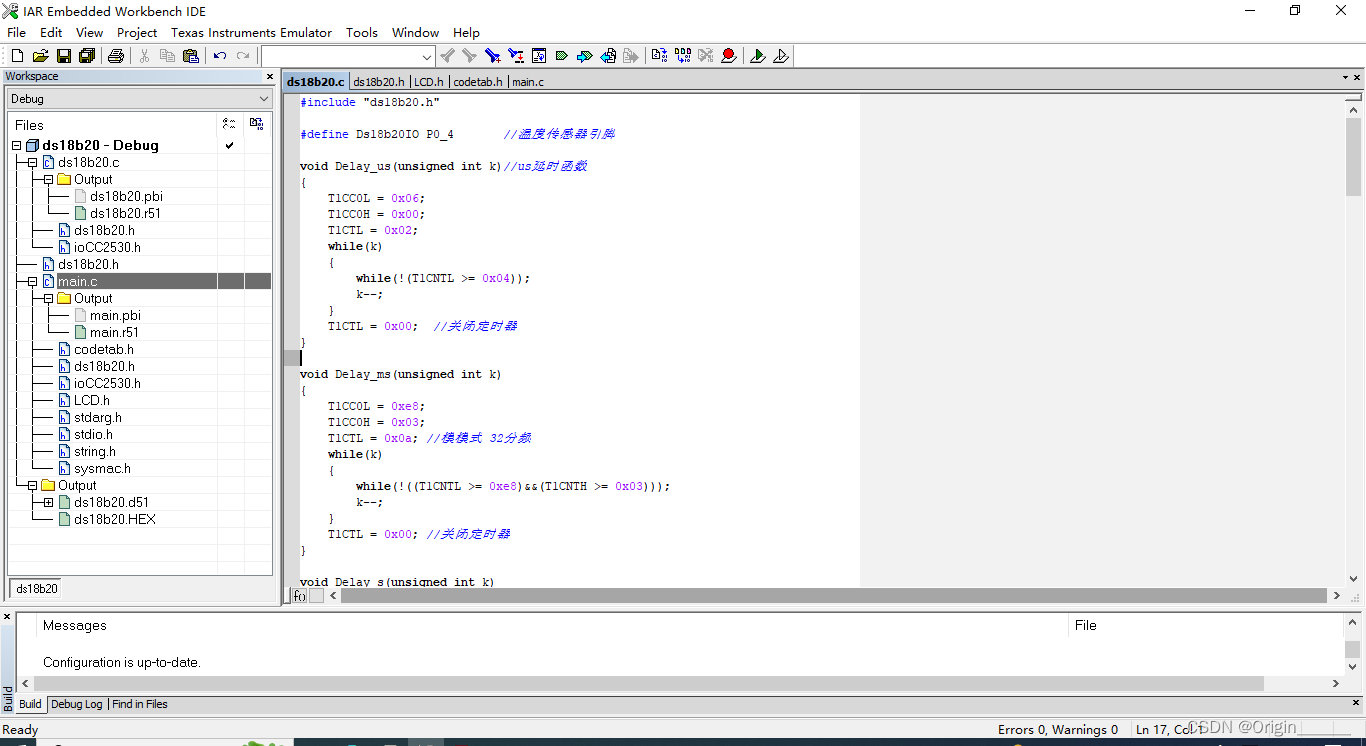This screenshot has width=1366, height=746.
Task: Open the Debug configuration dropdown
Action: pos(140,99)
